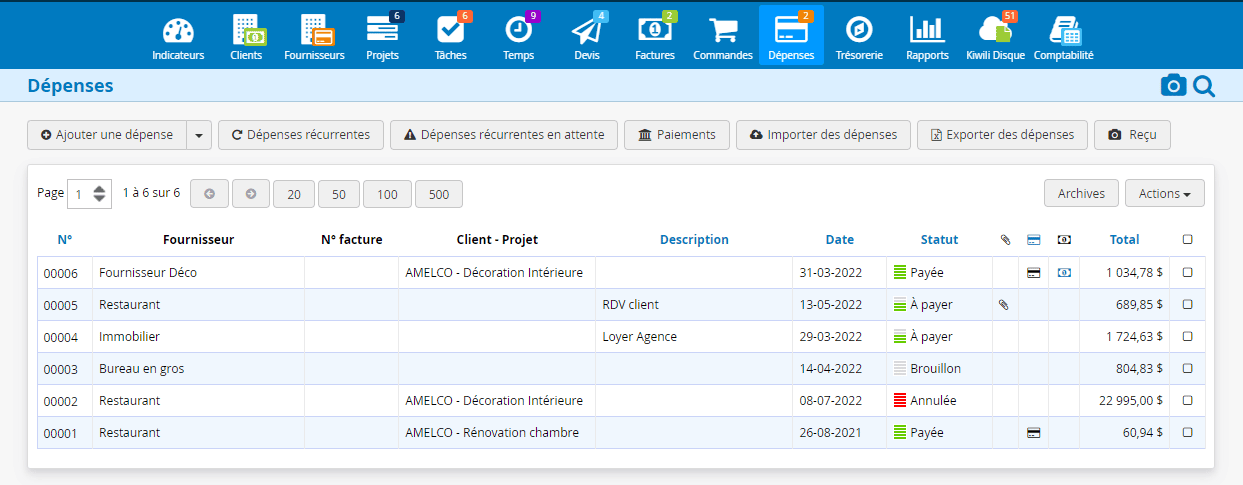Click paperclip attachment icon on expense 00005
The image size is (1243, 485).
[1004, 305]
